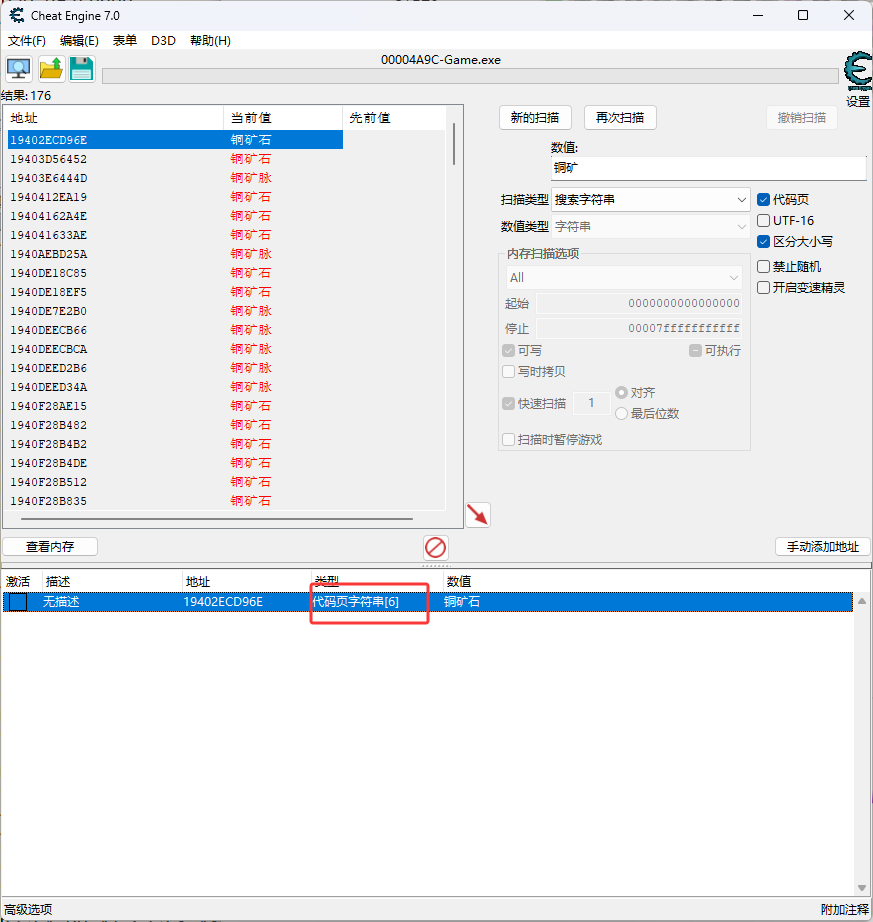The height and width of the screenshot is (922, 873).
Task: Open the 编辑(E) menu
Action: 79,41
